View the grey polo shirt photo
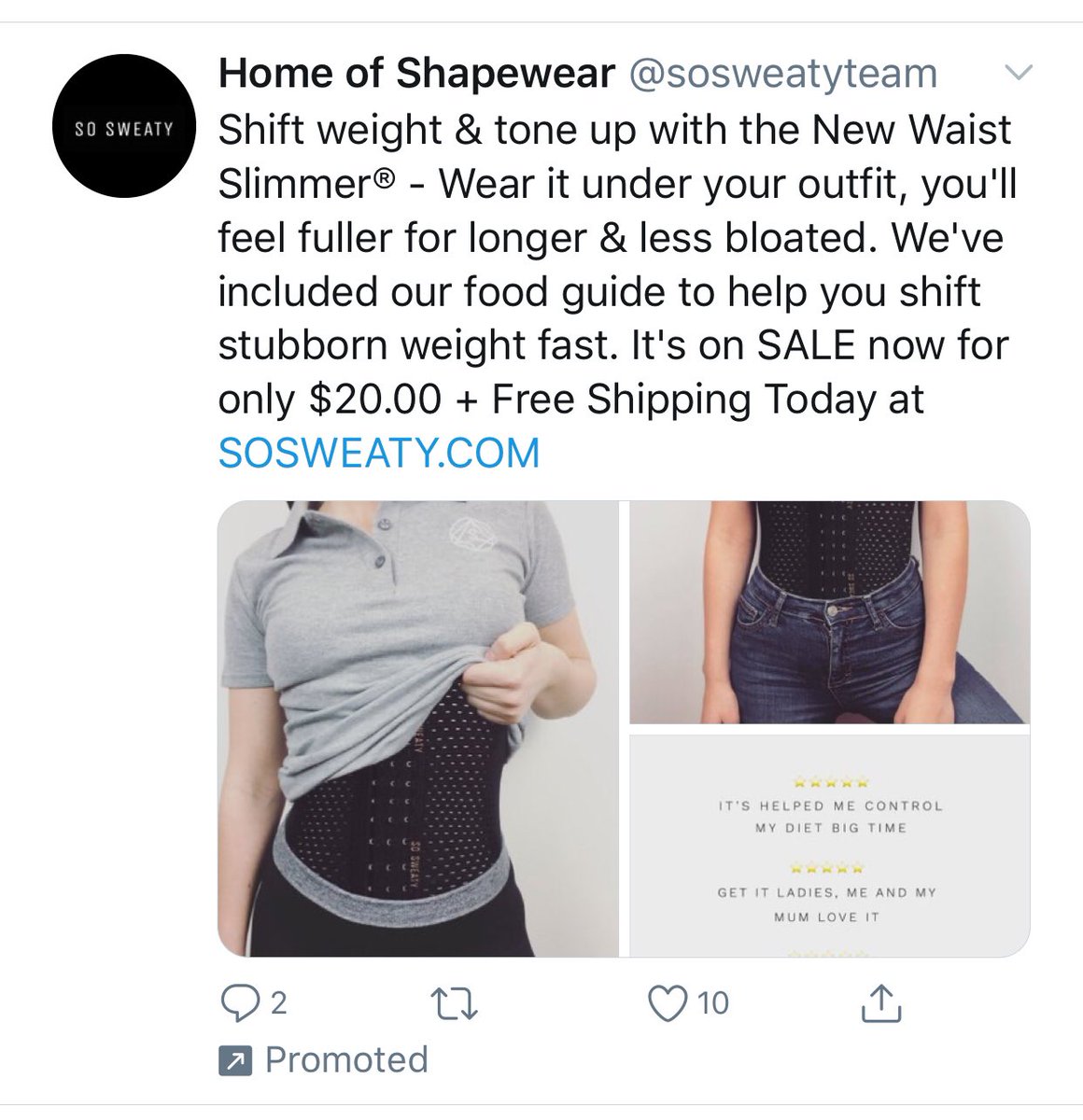Screen dimensions: 1083x1120 click(x=418, y=729)
